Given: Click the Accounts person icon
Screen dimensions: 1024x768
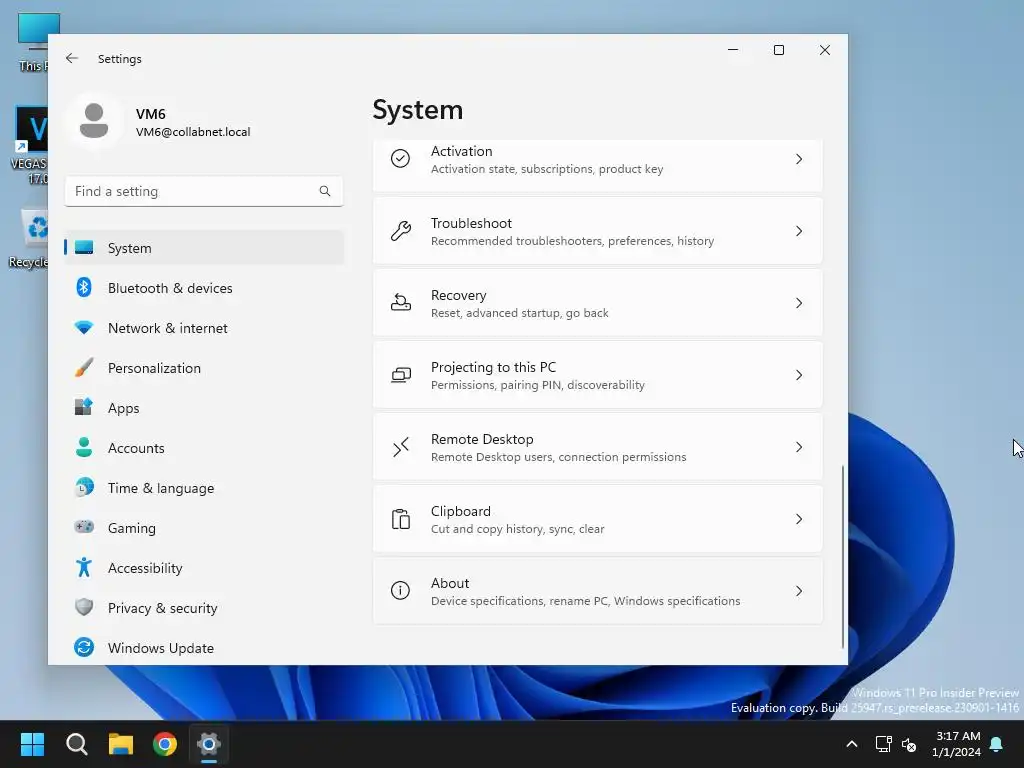Looking at the screenshot, I should [x=84, y=447].
